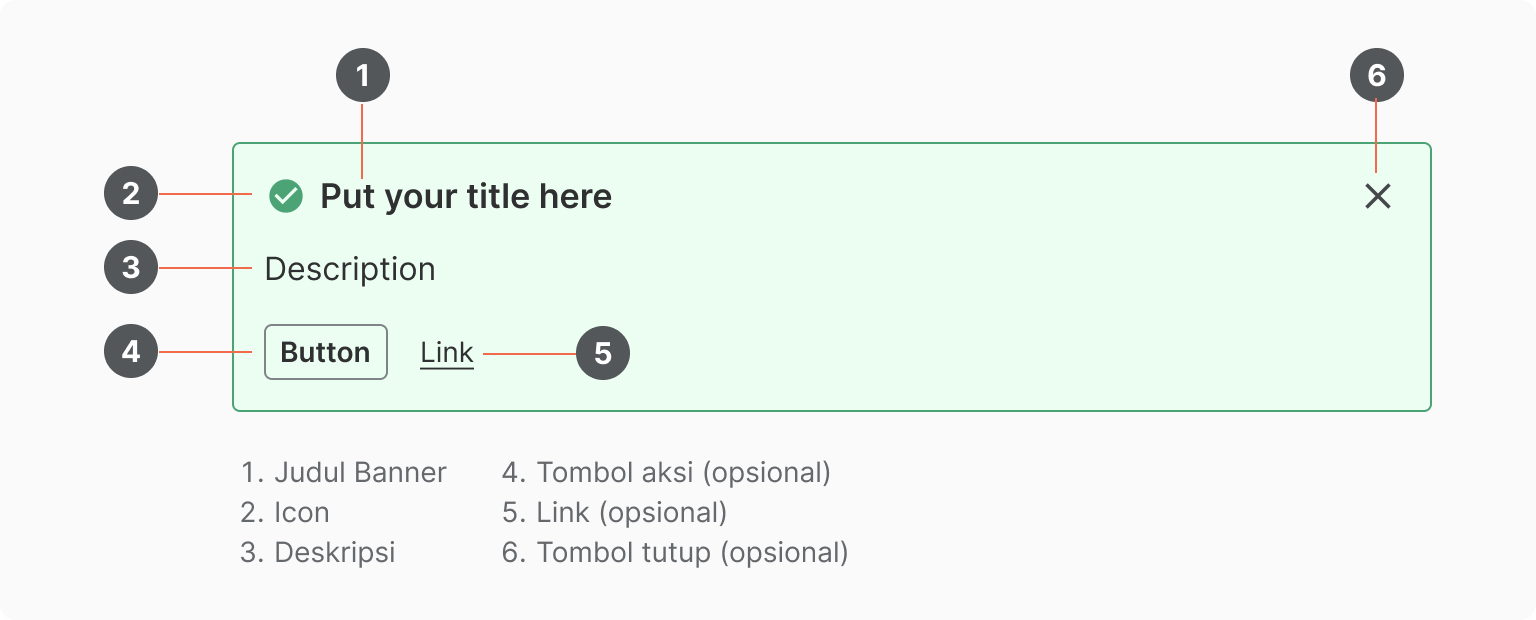Click the green checkmark success icon
The height and width of the screenshot is (620, 1536).
286,196
